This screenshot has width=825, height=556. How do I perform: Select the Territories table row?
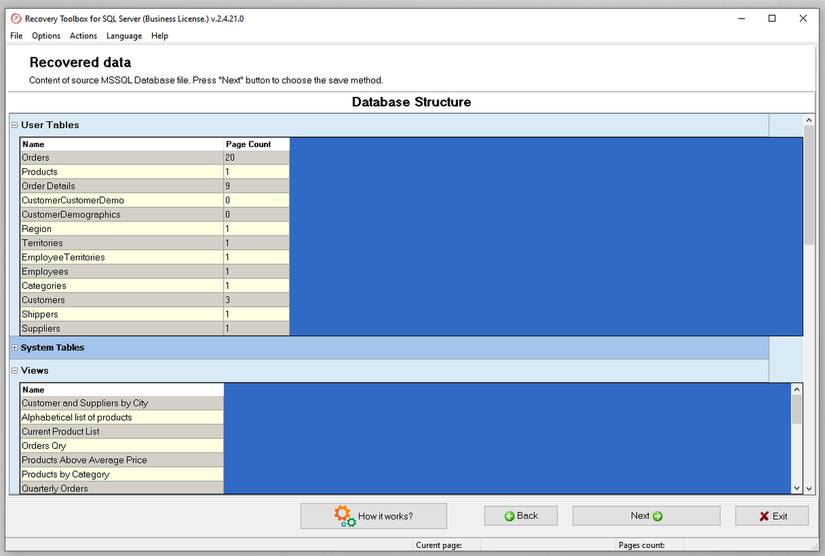click(x=155, y=243)
